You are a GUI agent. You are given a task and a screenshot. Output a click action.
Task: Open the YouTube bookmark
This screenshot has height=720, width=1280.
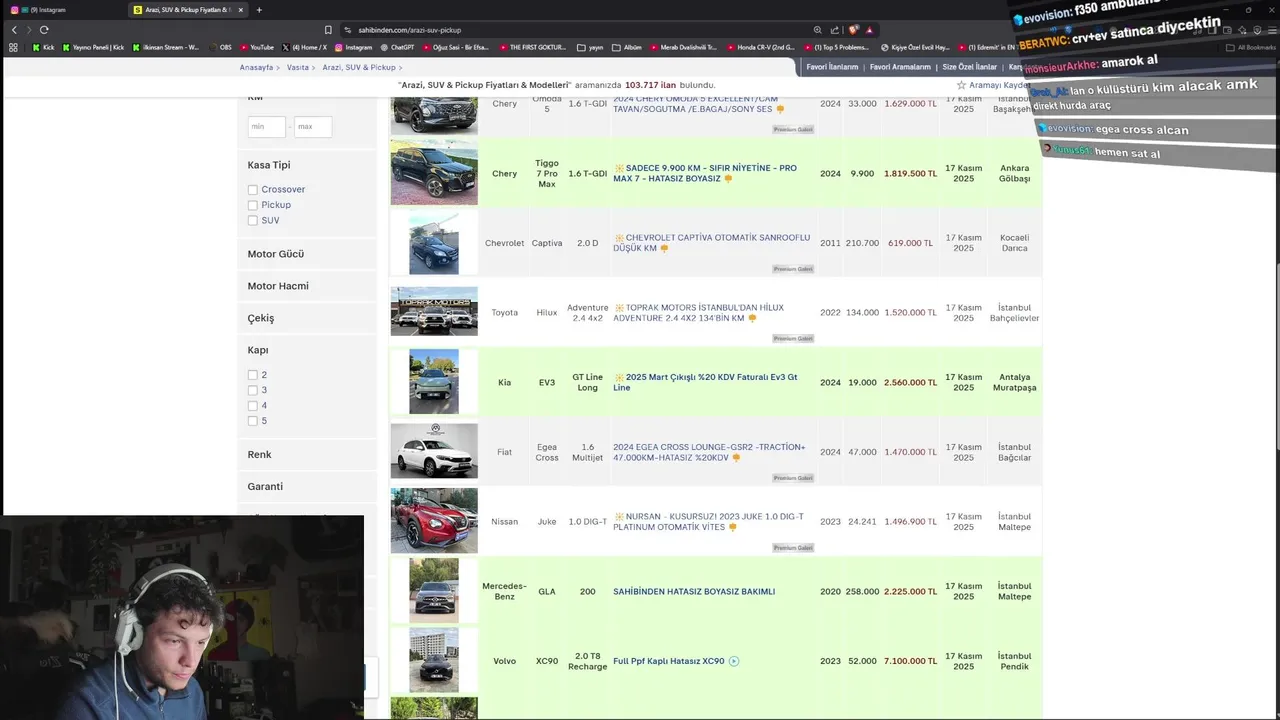tap(256, 47)
